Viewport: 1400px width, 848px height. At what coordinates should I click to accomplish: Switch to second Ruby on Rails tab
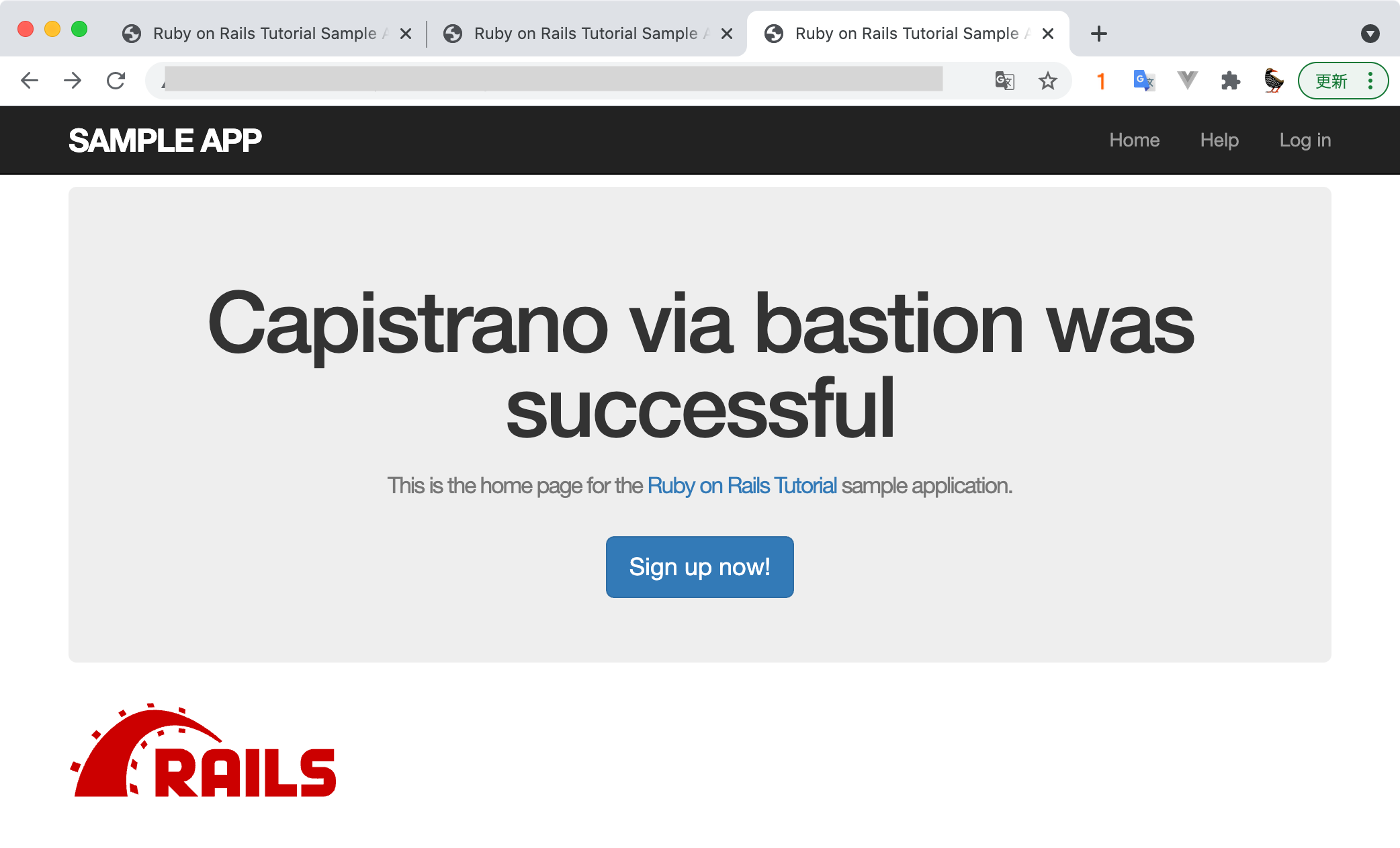click(x=586, y=34)
